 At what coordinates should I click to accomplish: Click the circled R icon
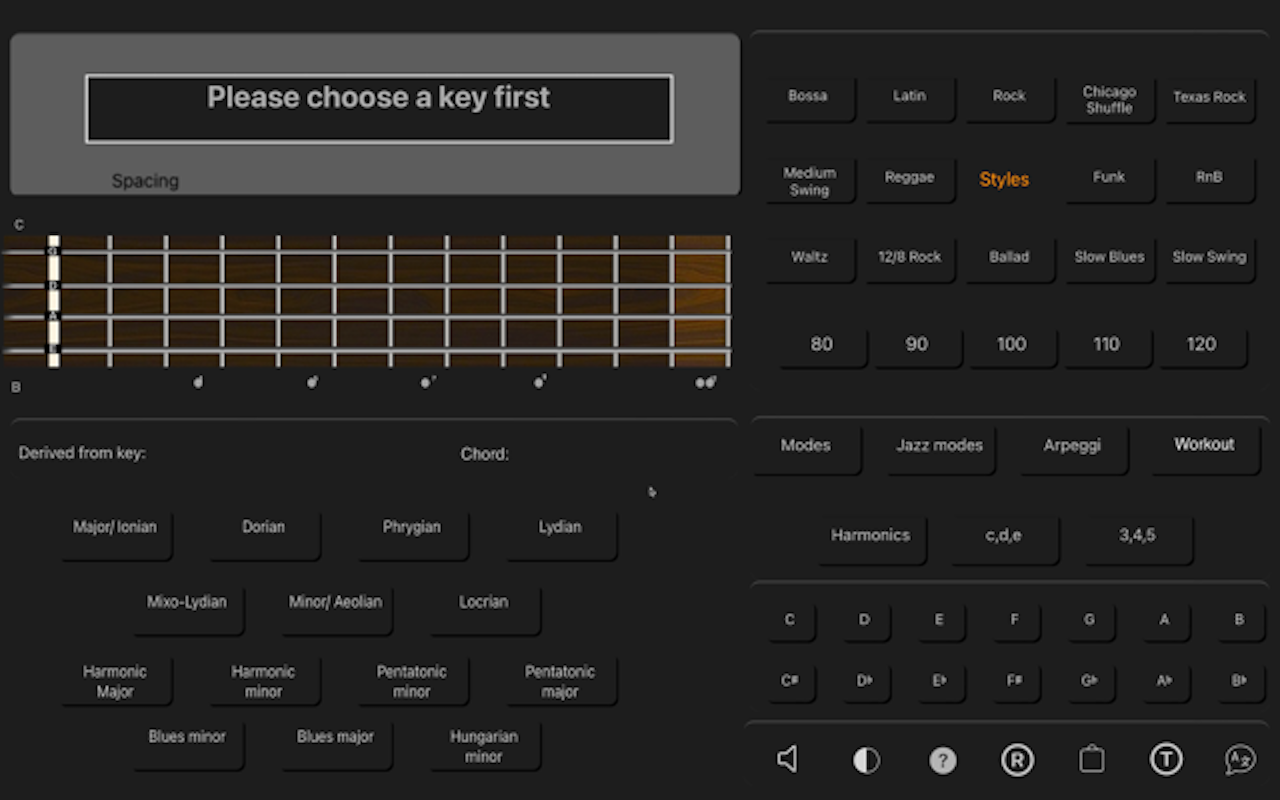click(1016, 761)
